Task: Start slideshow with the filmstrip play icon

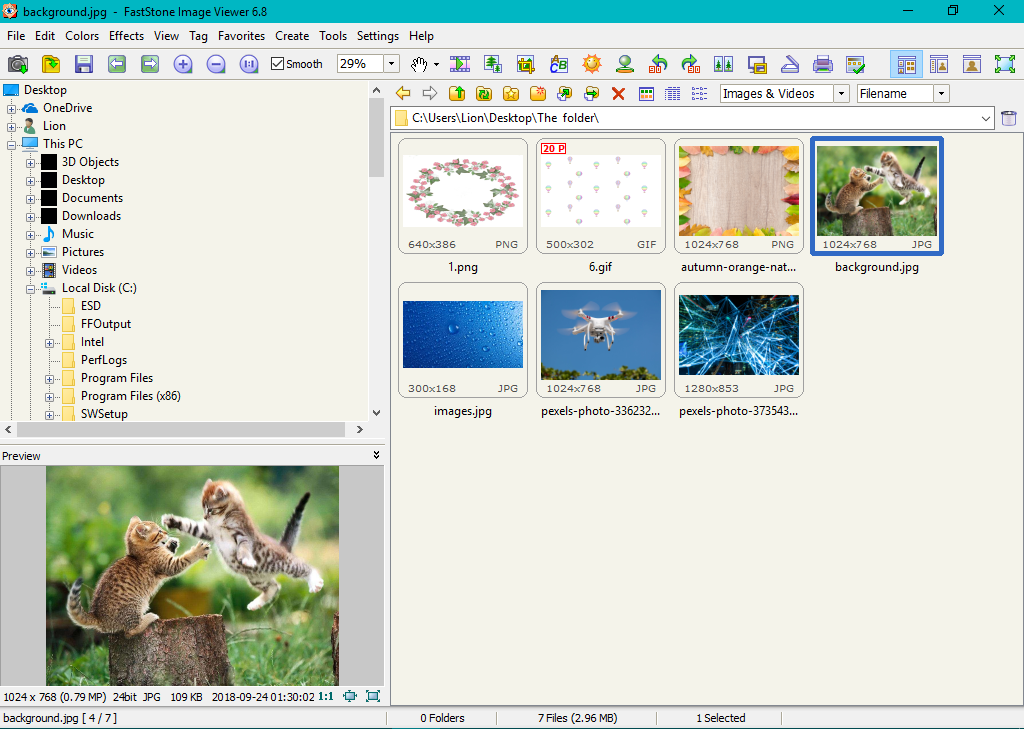Action: [460, 64]
